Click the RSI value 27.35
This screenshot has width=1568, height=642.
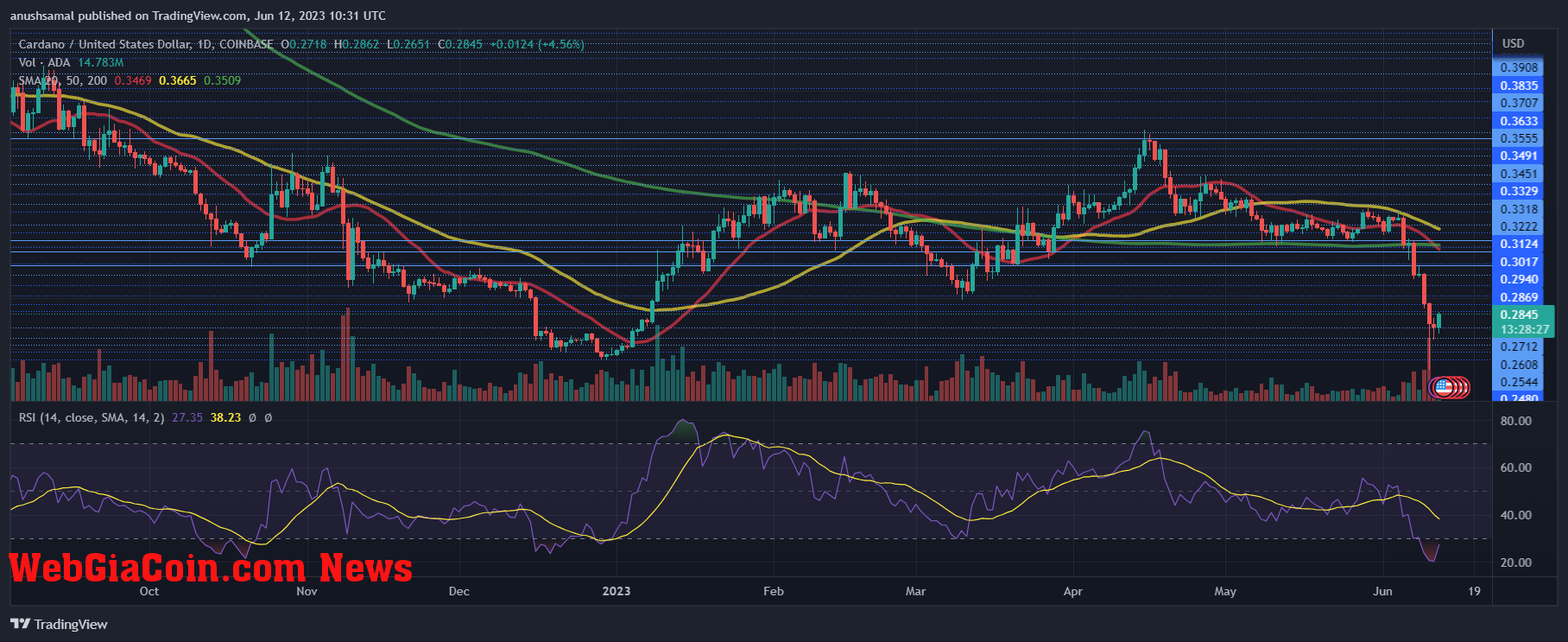[x=187, y=417]
